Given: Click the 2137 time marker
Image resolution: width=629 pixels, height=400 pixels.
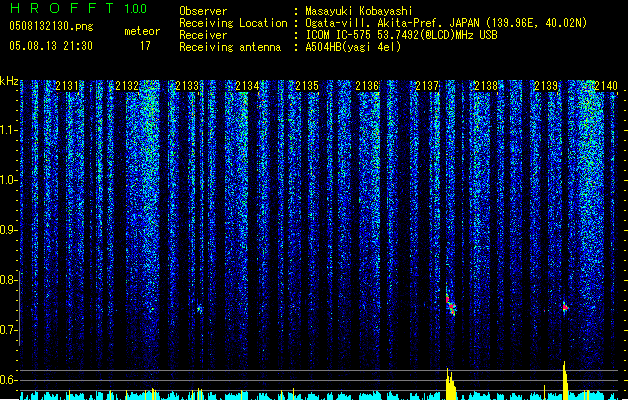Looking at the screenshot, I should tap(427, 86).
